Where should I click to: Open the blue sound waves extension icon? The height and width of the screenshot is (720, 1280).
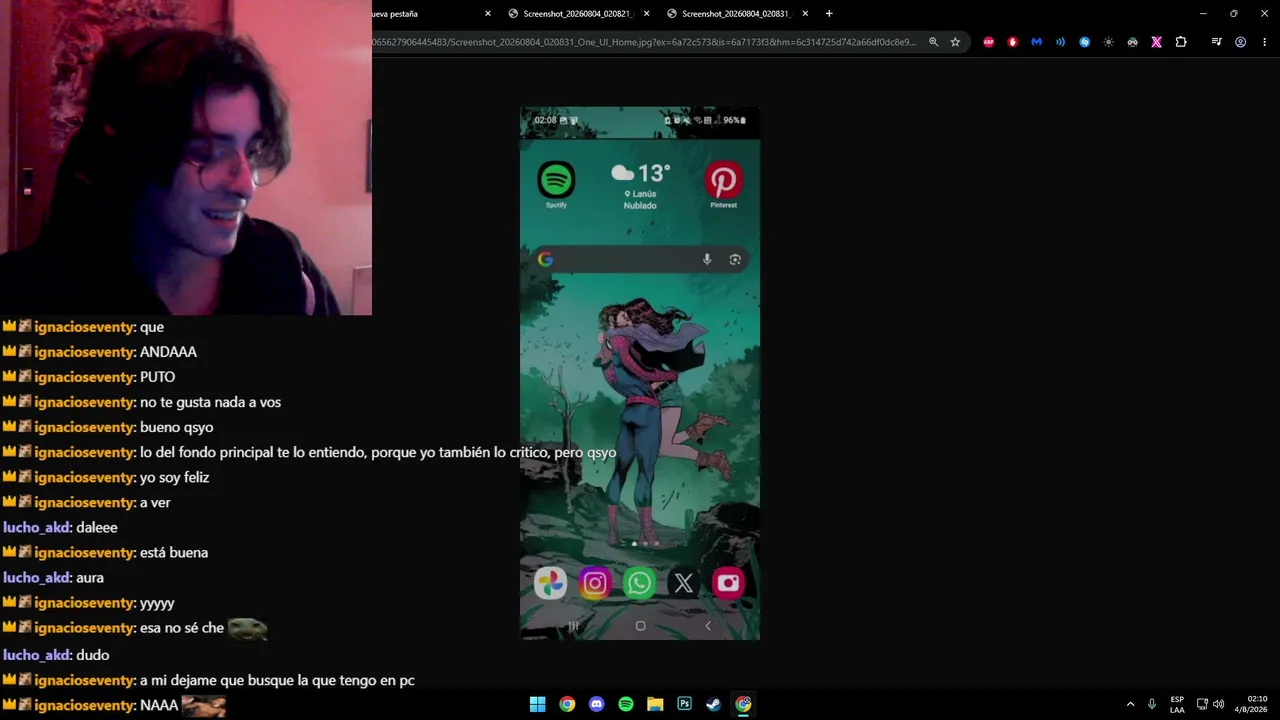[x=1060, y=42]
